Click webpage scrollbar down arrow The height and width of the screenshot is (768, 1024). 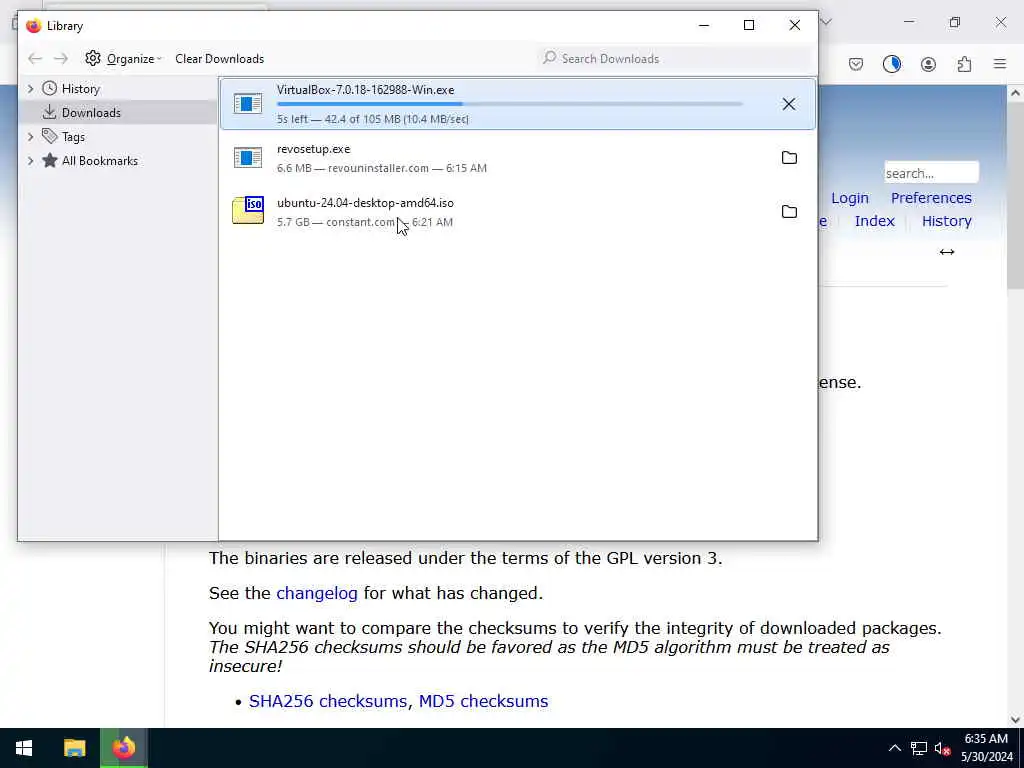1015,720
